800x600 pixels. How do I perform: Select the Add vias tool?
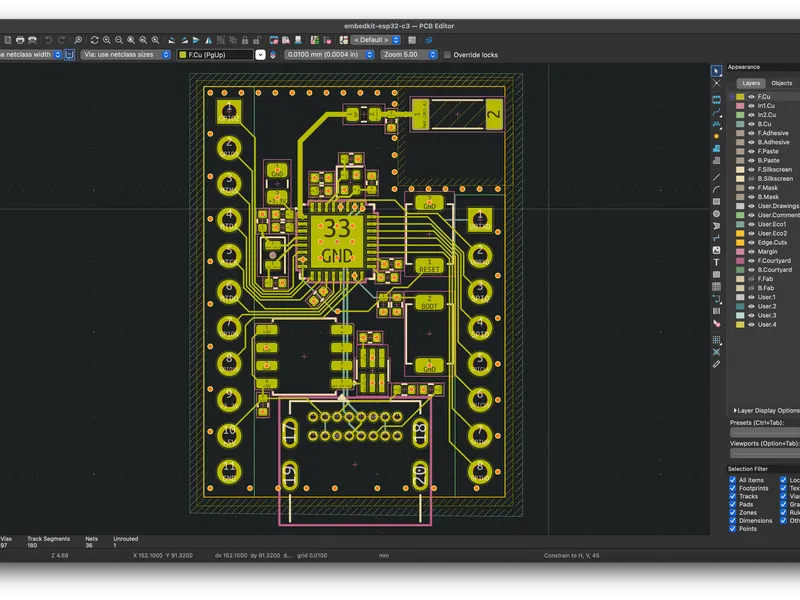[716, 136]
